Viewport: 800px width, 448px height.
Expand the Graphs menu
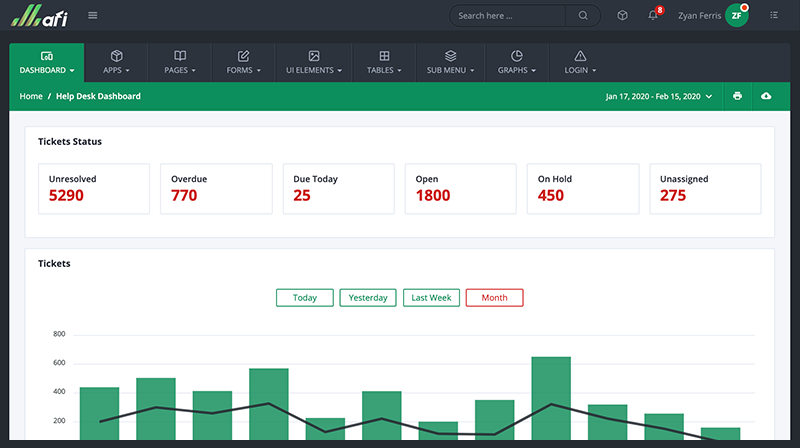[516, 62]
